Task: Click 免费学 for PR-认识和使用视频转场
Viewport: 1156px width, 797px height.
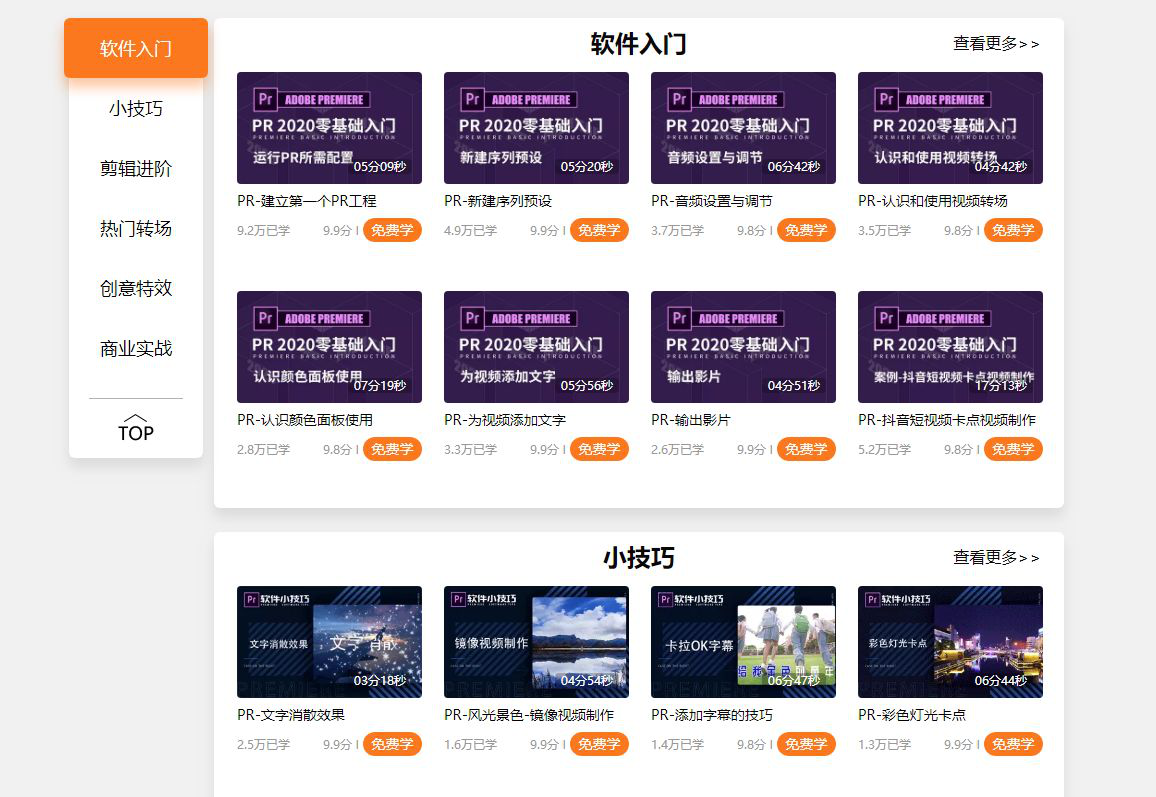Action: click(1013, 230)
